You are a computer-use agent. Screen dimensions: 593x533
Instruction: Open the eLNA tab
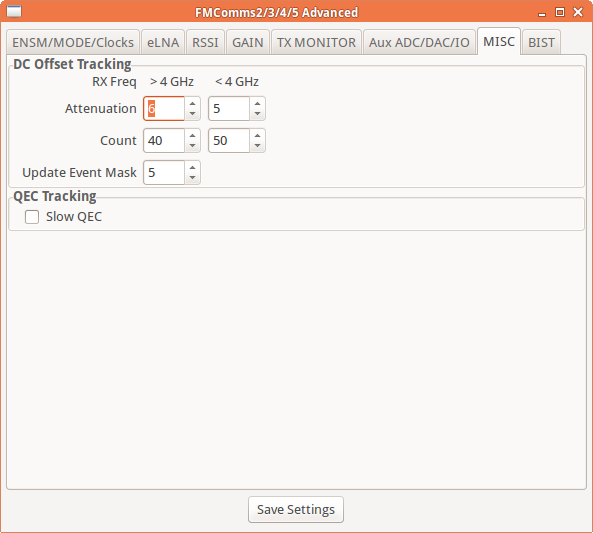click(x=163, y=42)
